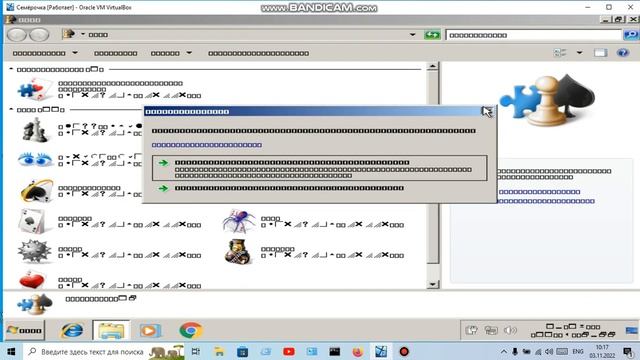640x360 pixels.
Task: Open the Windows 7 Start button in VM
Action: click(x=25, y=330)
